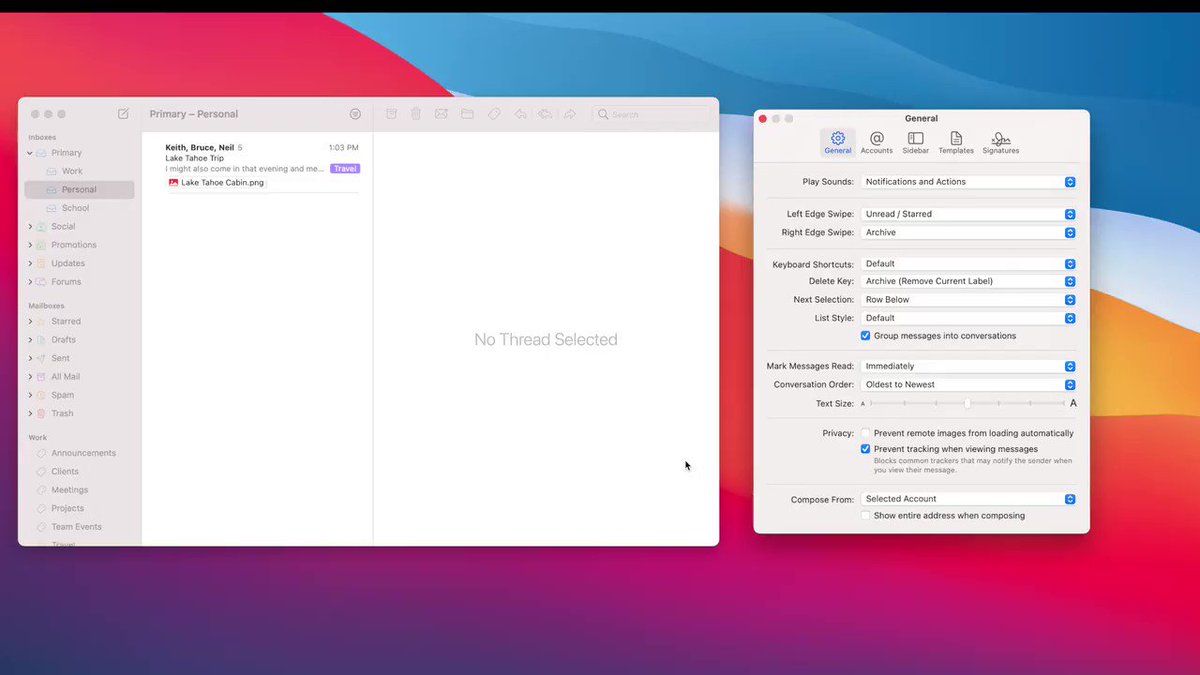The height and width of the screenshot is (675, 1200).
Task: Enable Show entire address when composing
Action: [866, 516]
